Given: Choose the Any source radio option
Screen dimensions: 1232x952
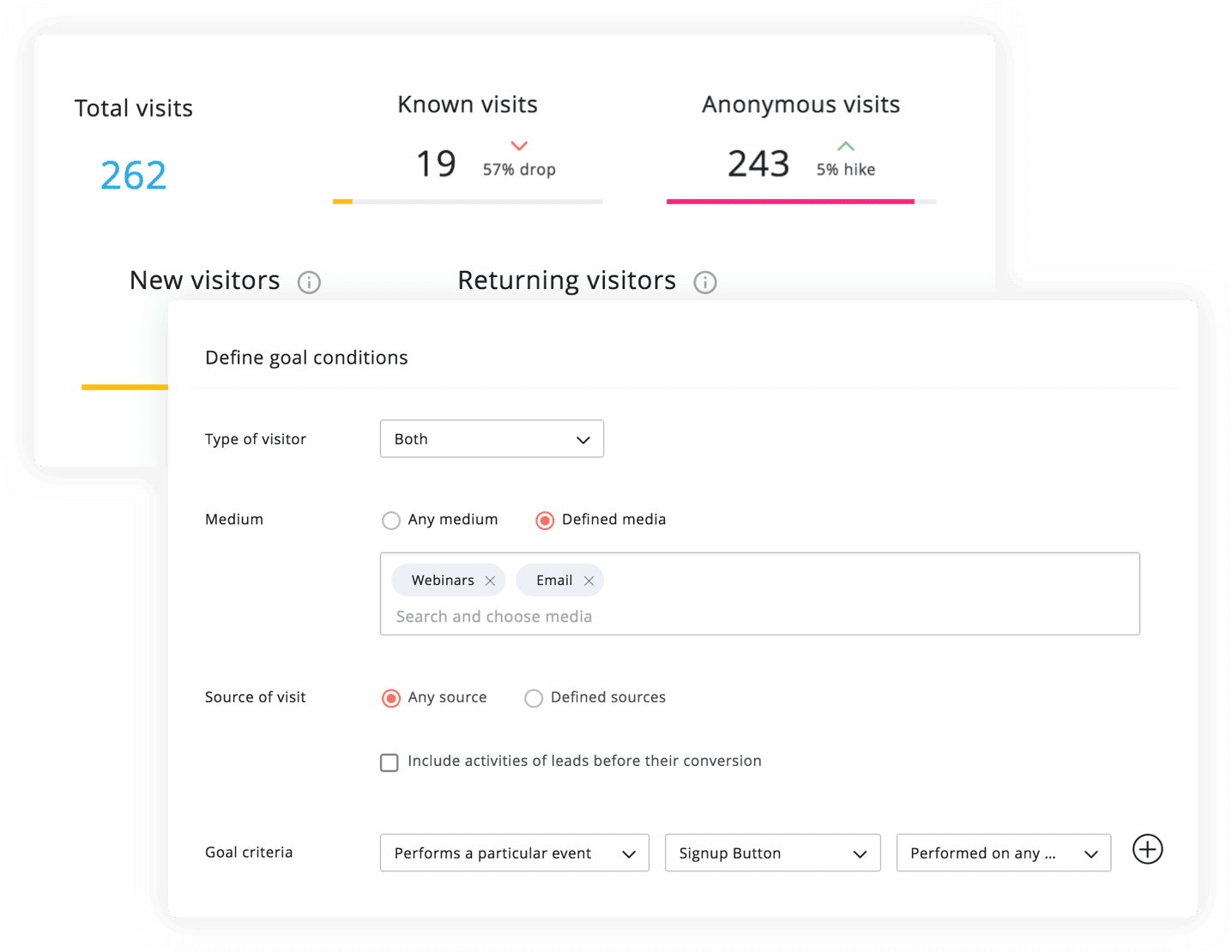Looking at the screenshot, I should 391,698.
